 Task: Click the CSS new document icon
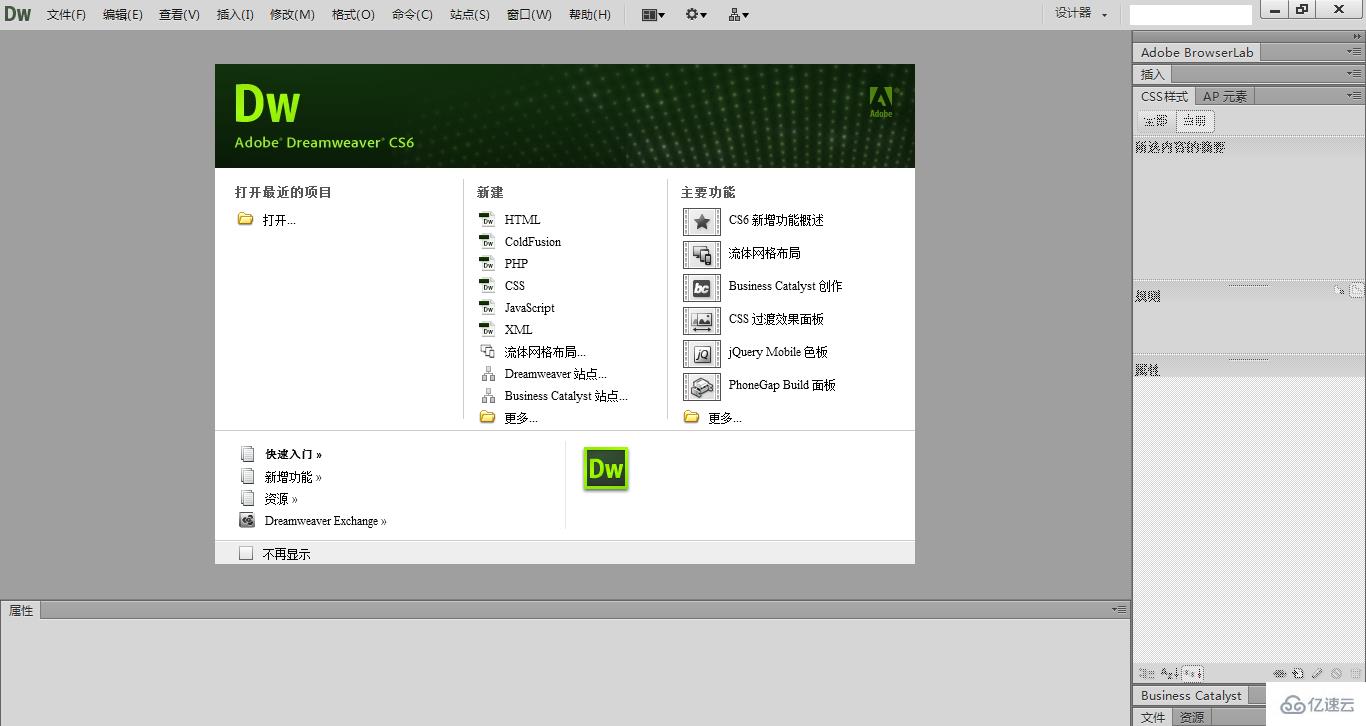point(487,286)
